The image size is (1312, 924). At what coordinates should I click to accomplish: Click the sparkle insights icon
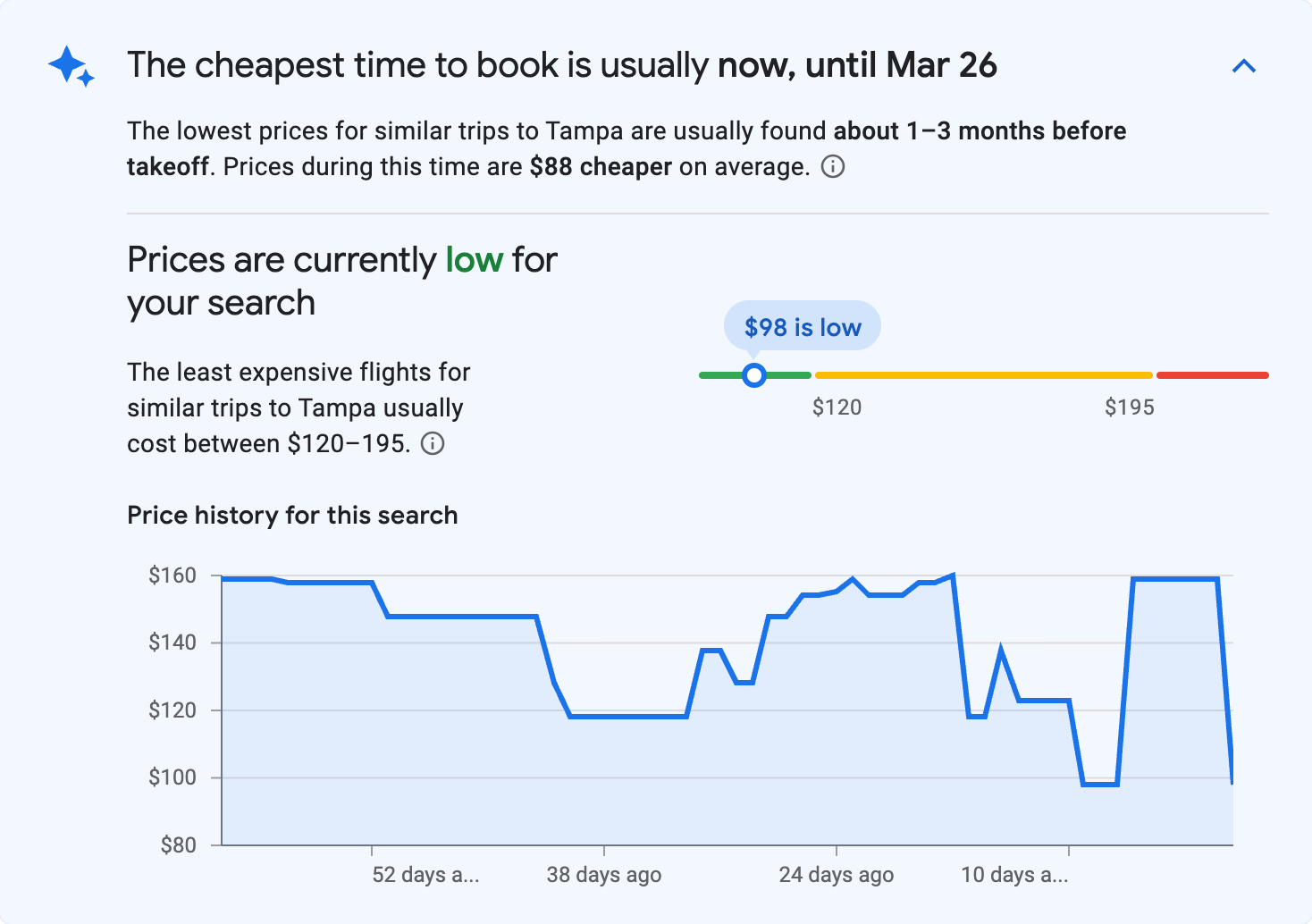(x=69, y=67)
